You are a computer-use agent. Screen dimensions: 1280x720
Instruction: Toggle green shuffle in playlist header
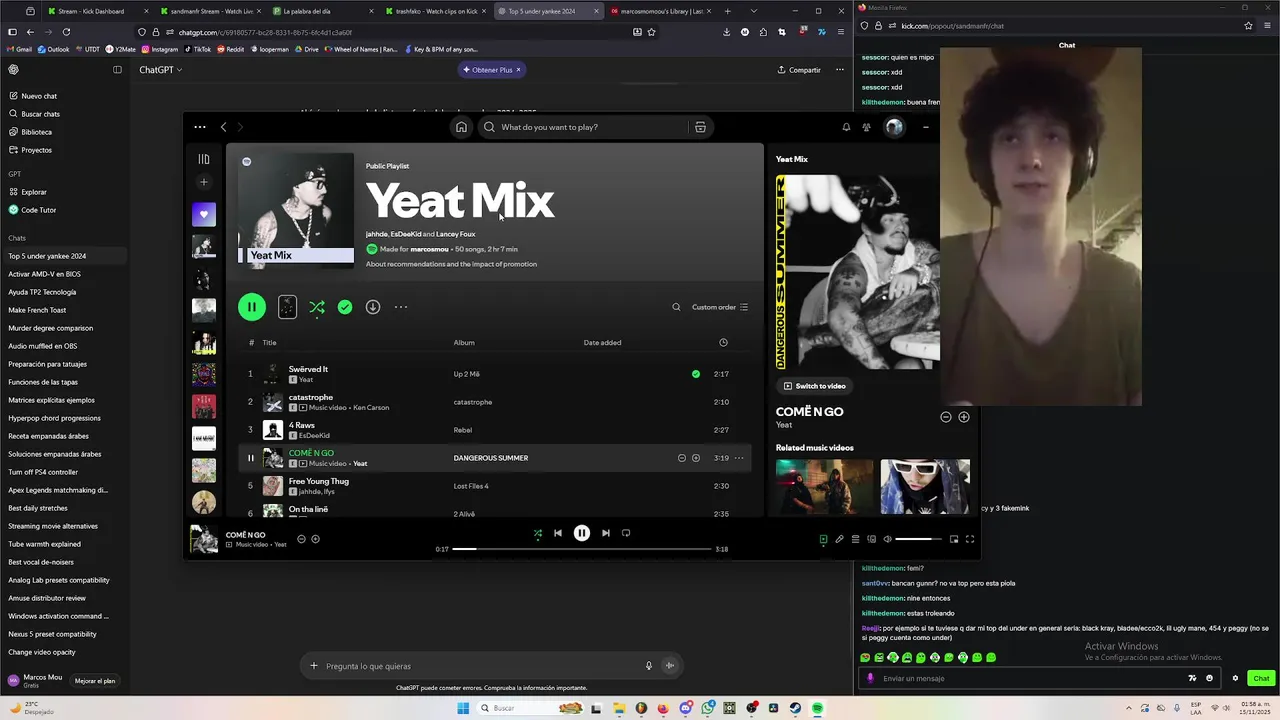317,307
